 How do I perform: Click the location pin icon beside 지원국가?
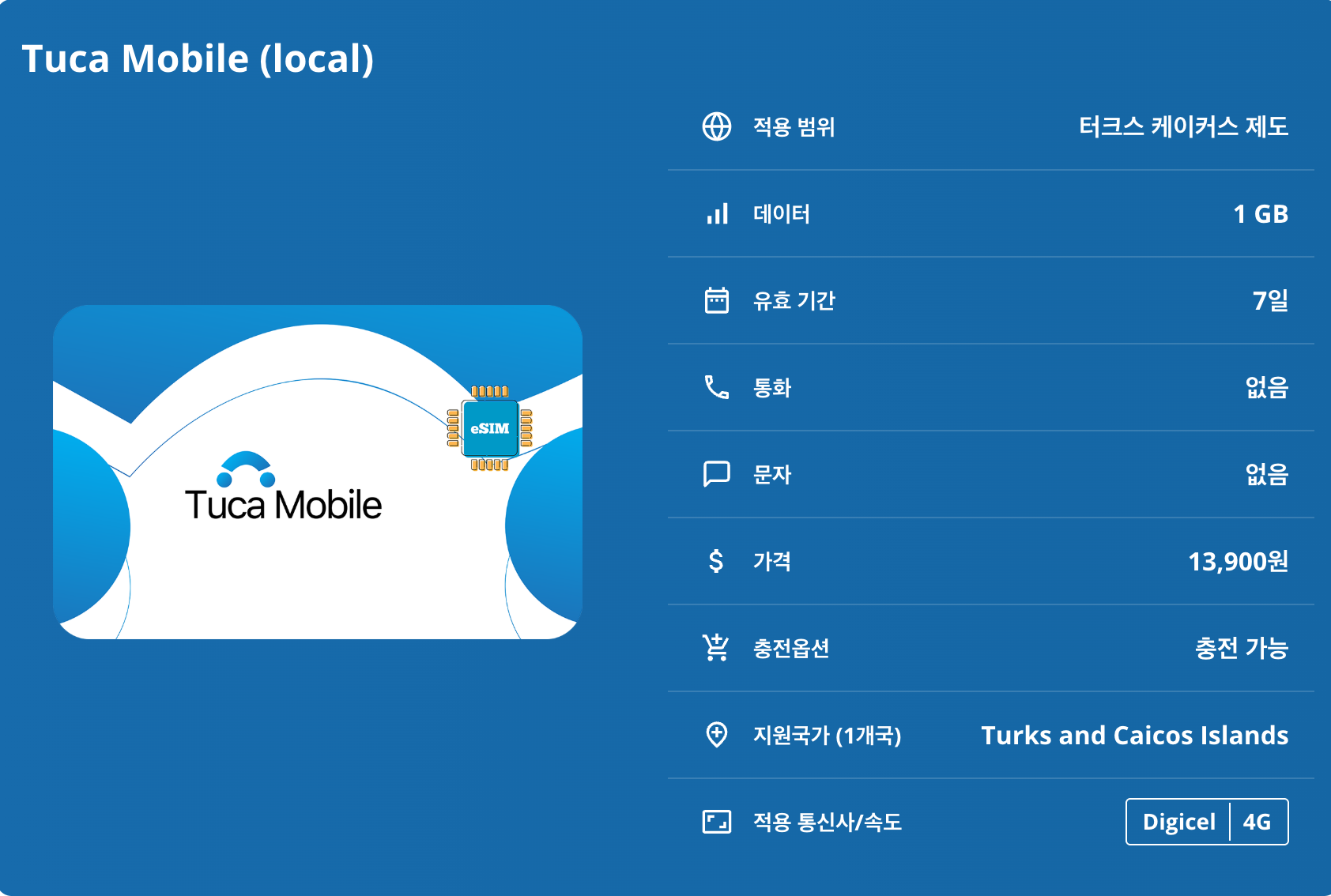tap(717, 735)
